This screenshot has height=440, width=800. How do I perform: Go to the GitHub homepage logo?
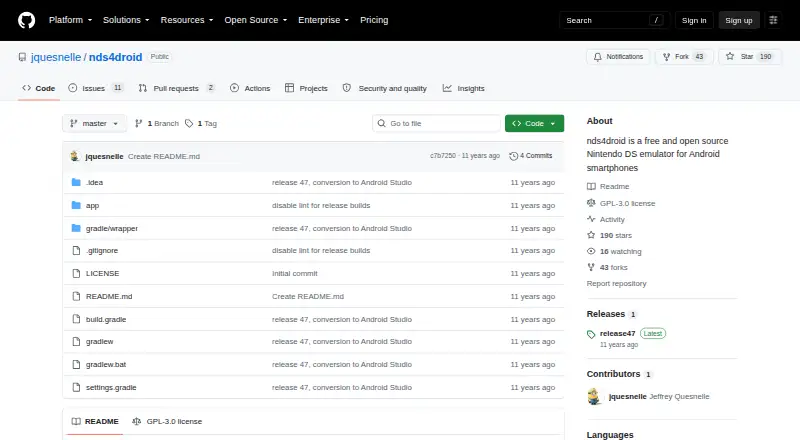coord(27,20)
